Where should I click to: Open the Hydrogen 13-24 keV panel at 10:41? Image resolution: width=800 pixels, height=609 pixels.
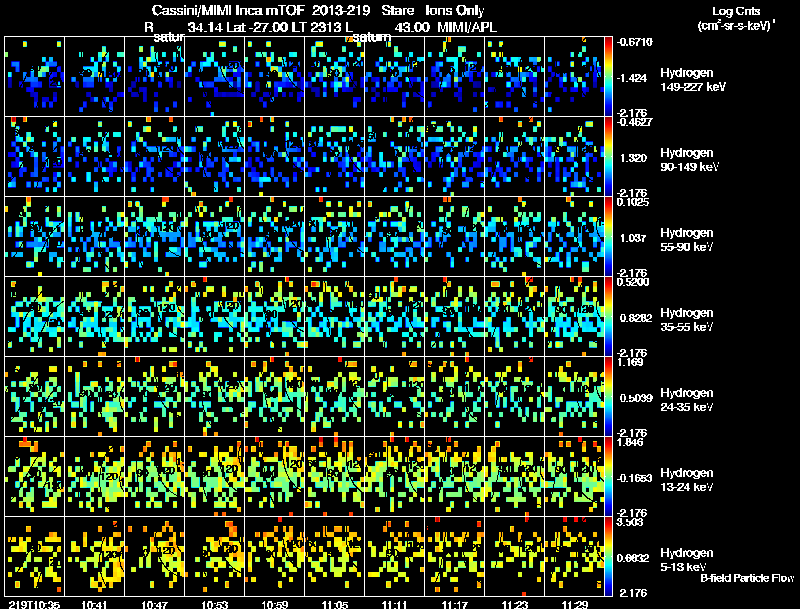click(95, 476)
